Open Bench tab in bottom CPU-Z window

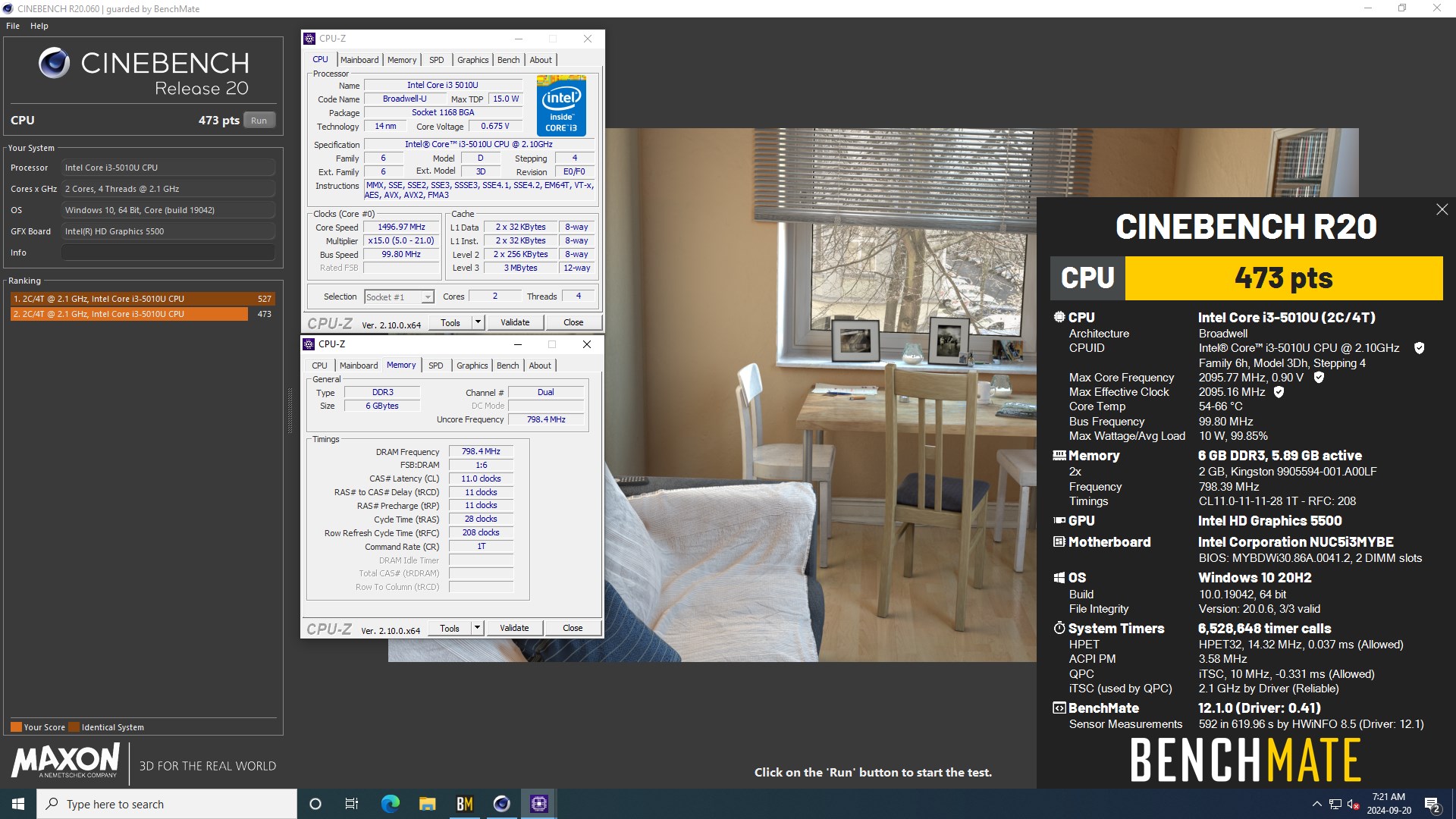click(x=507, y=366)
